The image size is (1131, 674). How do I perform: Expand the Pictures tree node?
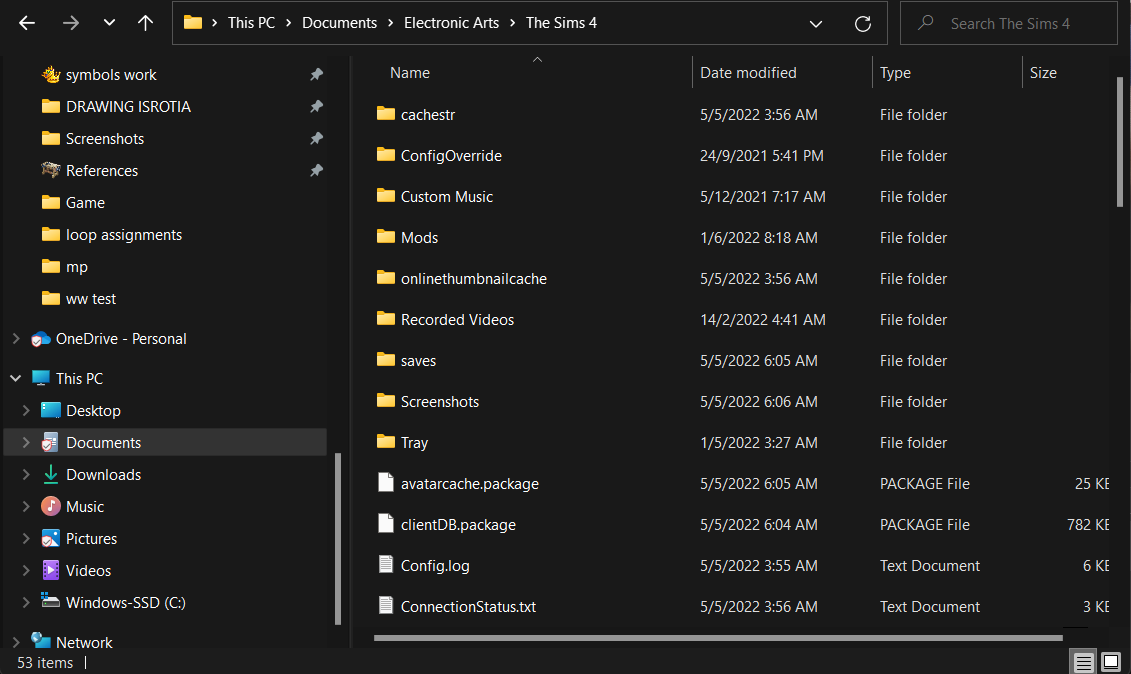click(26, 538)
